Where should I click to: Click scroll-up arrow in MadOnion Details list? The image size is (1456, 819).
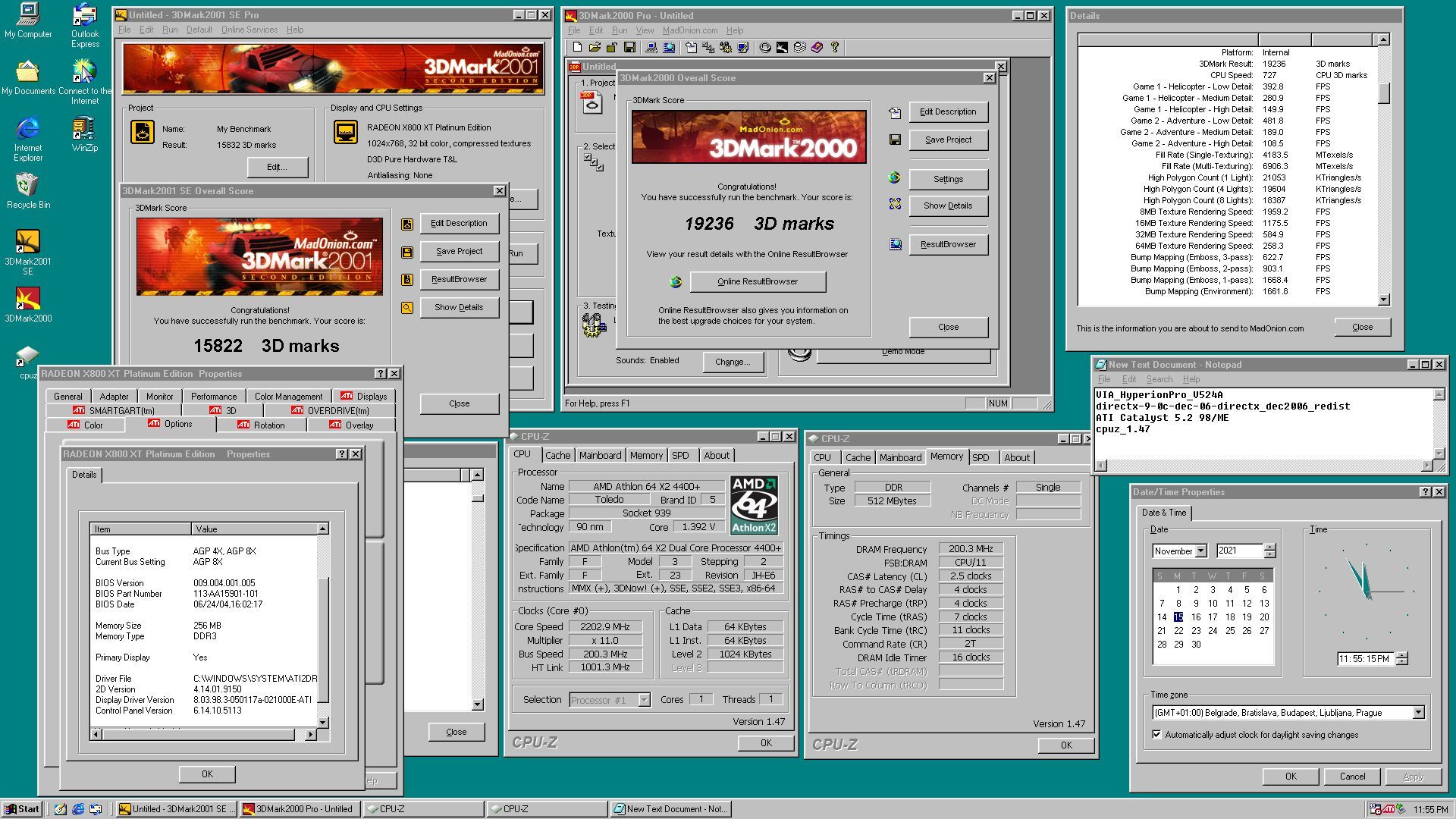(1384, 39)
